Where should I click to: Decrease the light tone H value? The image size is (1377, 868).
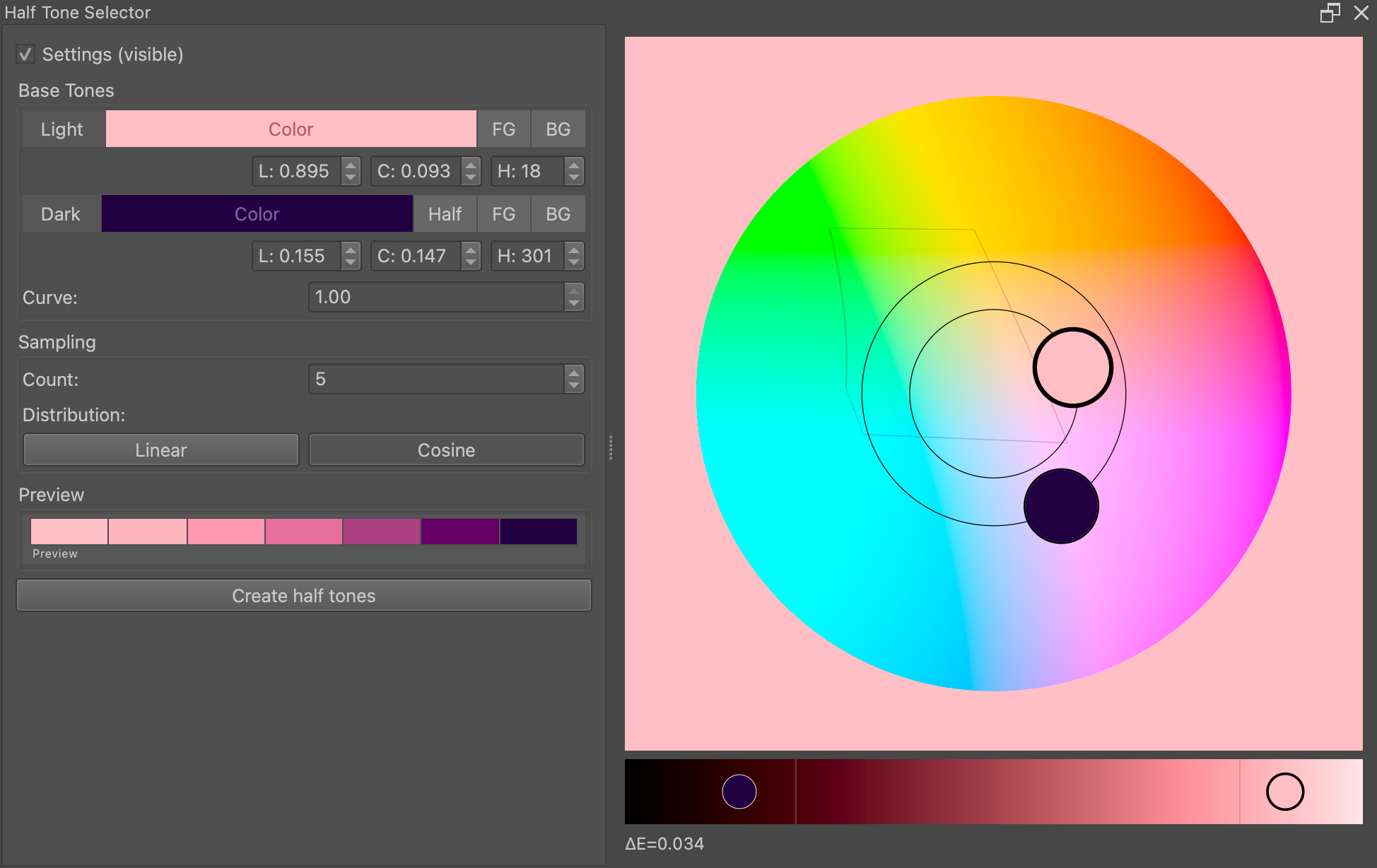574,177
